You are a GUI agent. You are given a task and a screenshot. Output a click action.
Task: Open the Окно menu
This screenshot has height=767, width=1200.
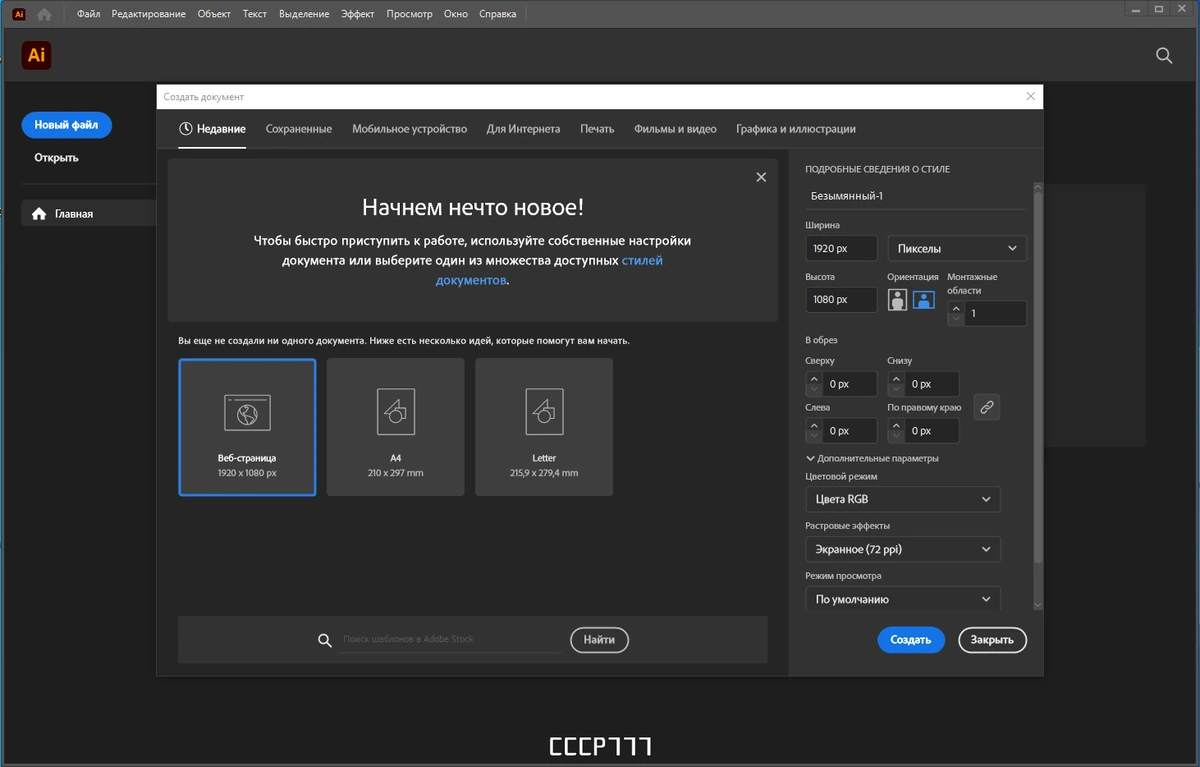455,14
